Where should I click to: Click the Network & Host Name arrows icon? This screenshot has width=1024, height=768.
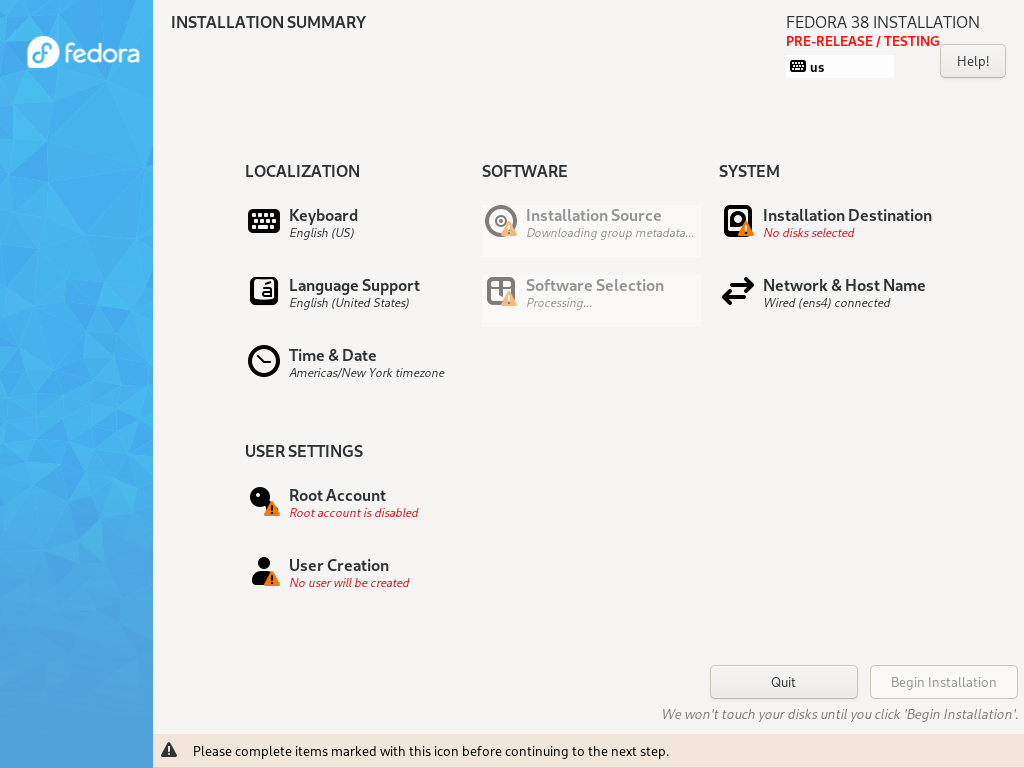pos(738,291)
